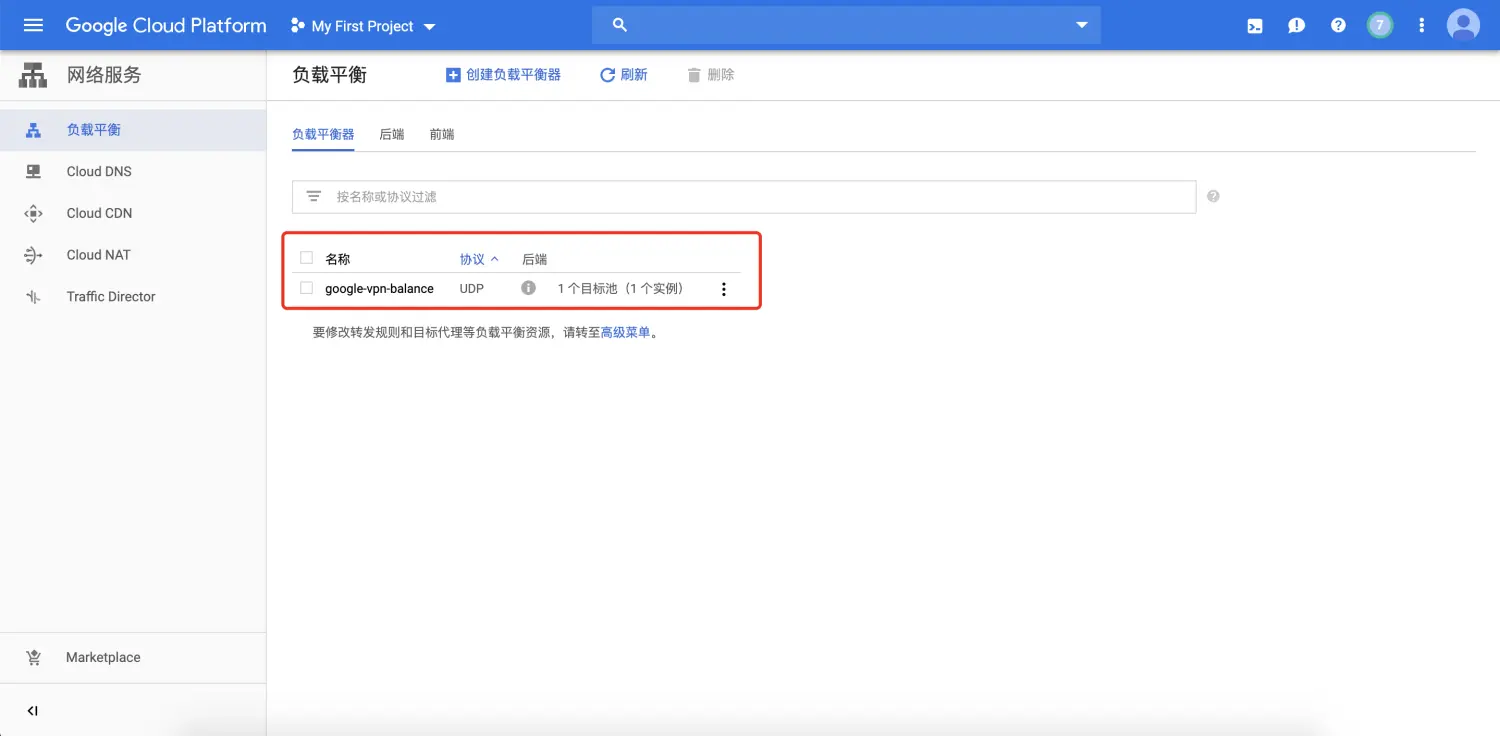
Task: Open the send feedback icon
Action: pyautogui.click(x=1297, y=26)
